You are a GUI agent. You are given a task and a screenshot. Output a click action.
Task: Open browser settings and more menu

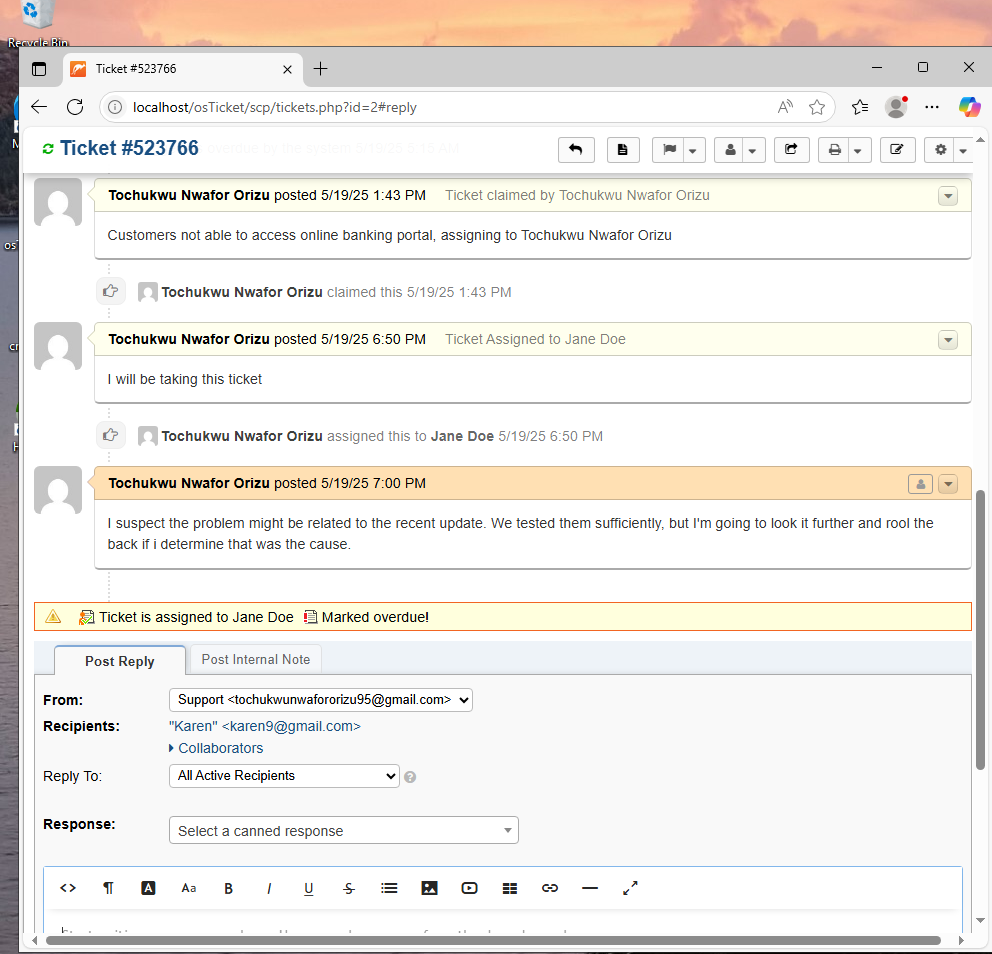(x=932, y=107)
